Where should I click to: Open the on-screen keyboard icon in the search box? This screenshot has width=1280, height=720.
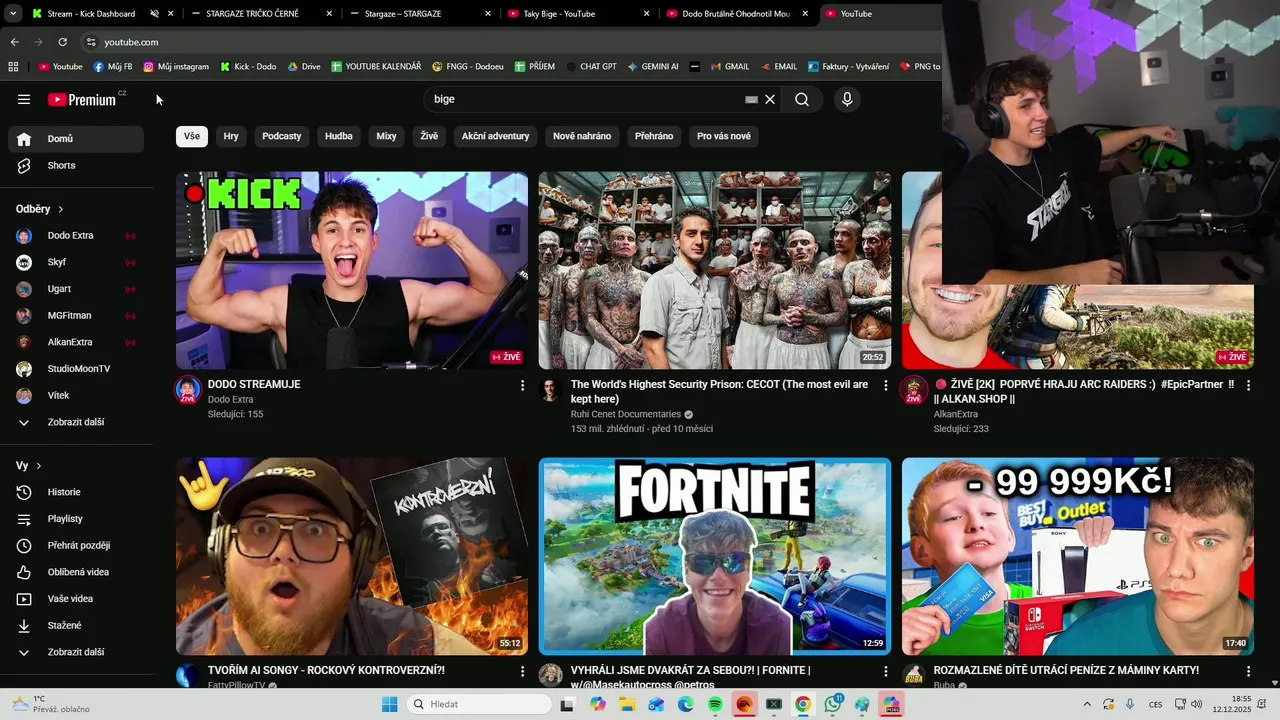click(752, 99)
